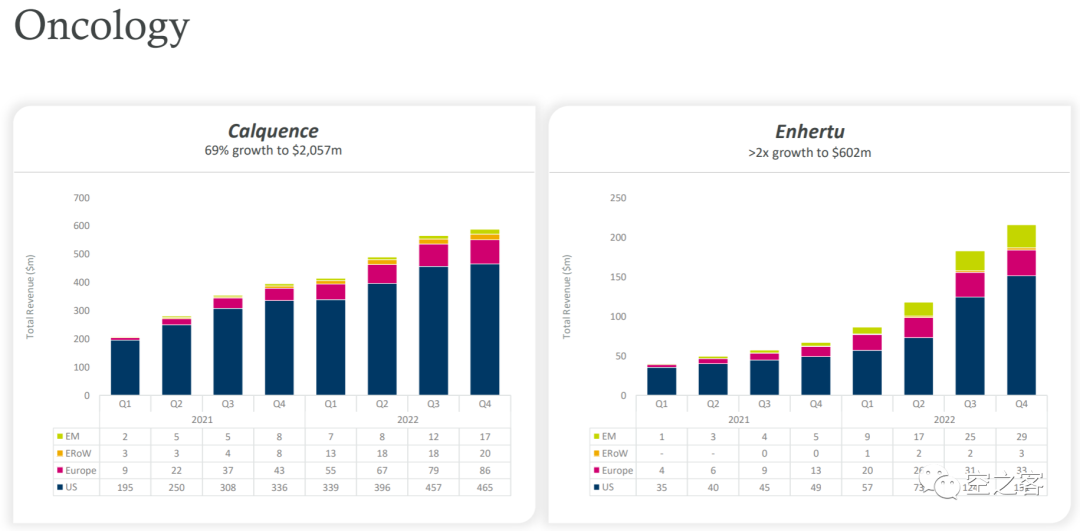Click the US legend swatch in the Enhertu table
The image size is (1080, 531).
tap(596, 488)
